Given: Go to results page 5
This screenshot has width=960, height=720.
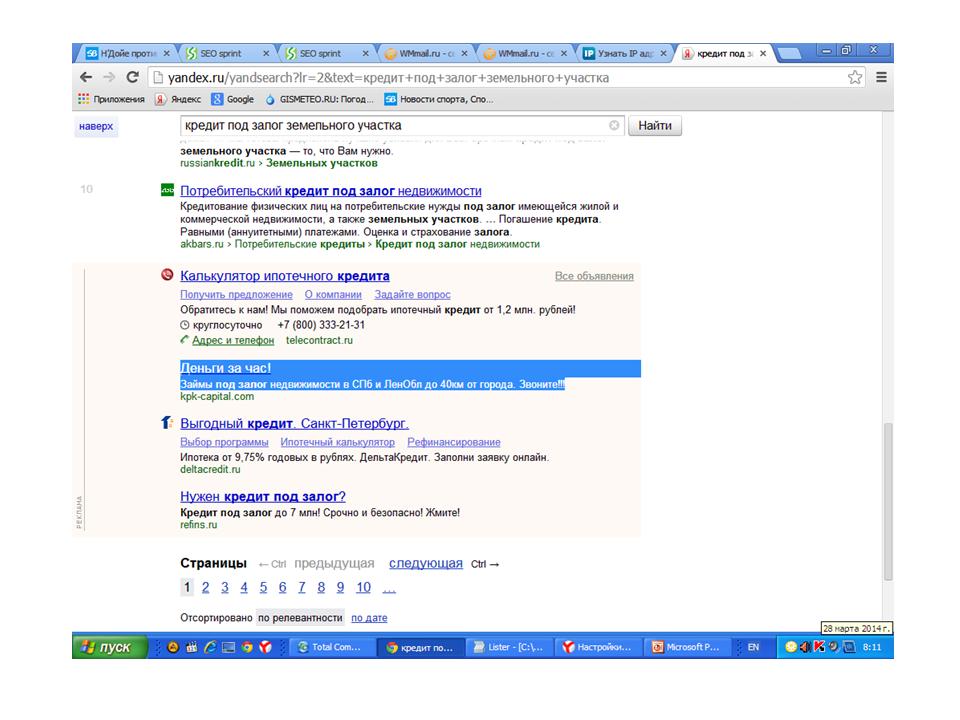Looking at the screenshot, I should pos(263,588).
